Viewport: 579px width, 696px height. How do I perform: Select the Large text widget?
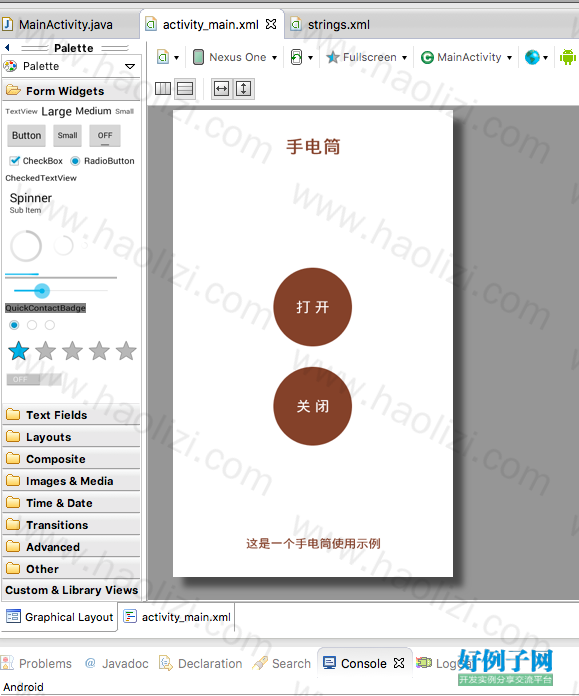tap(56, 111)
